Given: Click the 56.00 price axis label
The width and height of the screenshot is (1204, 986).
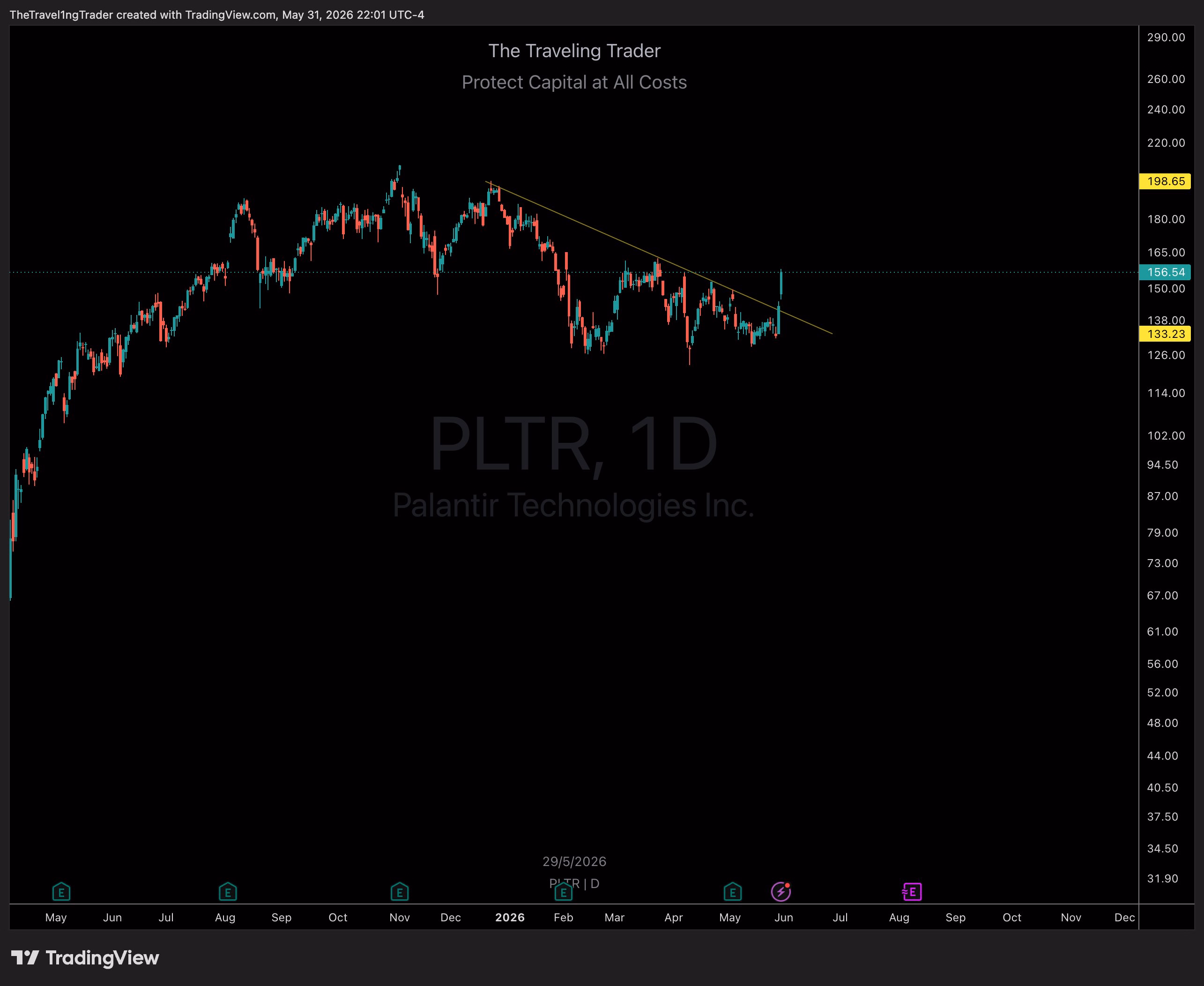Looking at the screenshot, I should [1163, 664].
